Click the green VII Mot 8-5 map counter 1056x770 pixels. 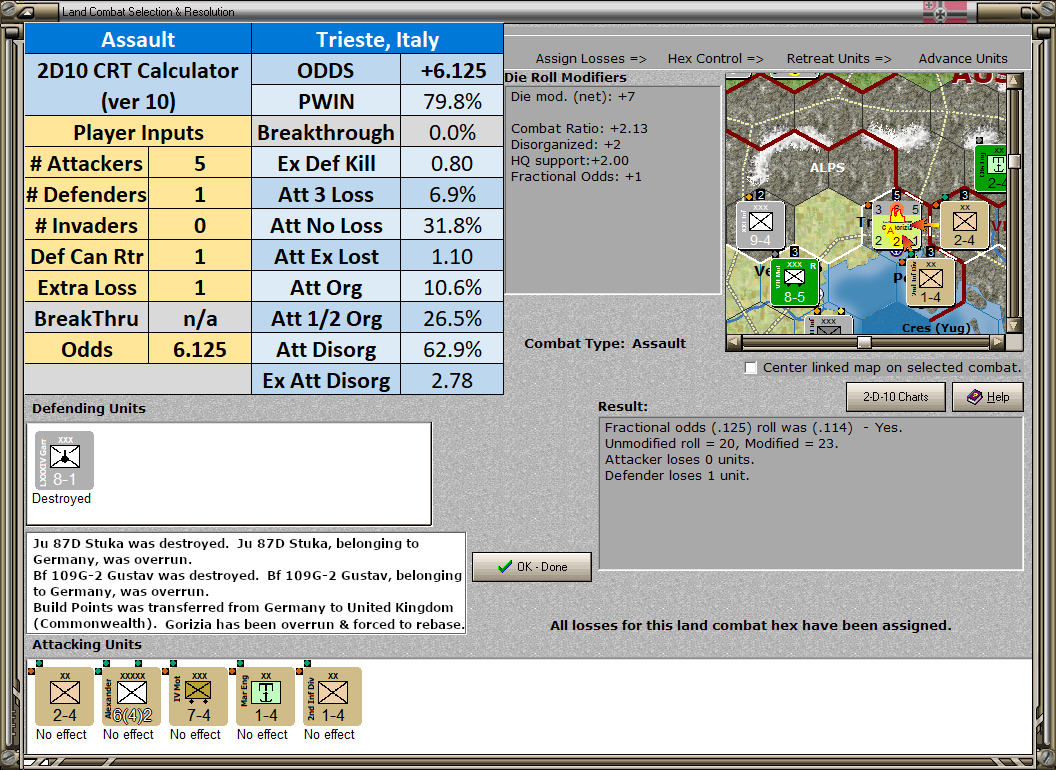pyautogui.click(x=794, y=282)
